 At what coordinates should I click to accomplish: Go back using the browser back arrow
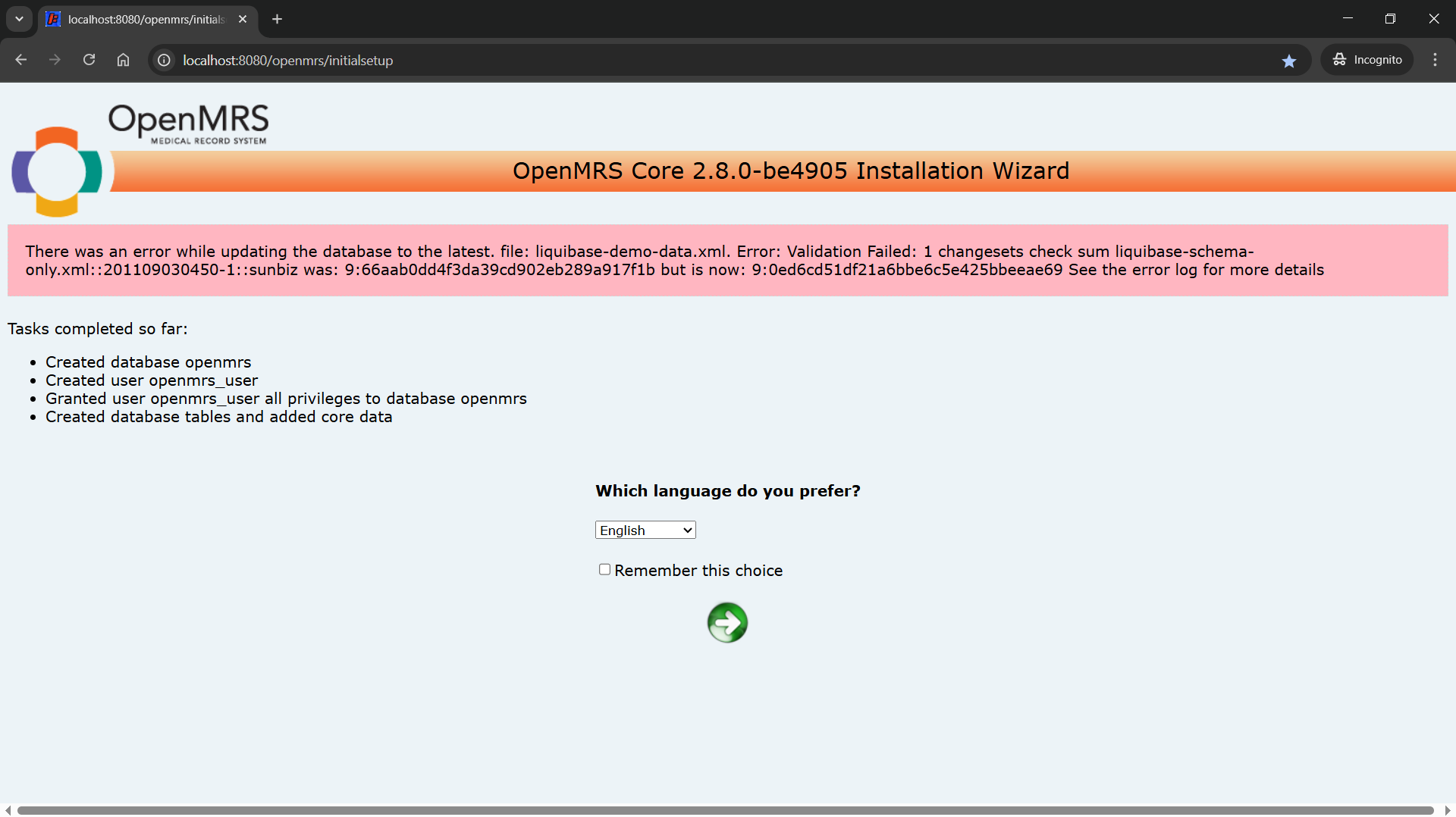[x=20, y=60]
